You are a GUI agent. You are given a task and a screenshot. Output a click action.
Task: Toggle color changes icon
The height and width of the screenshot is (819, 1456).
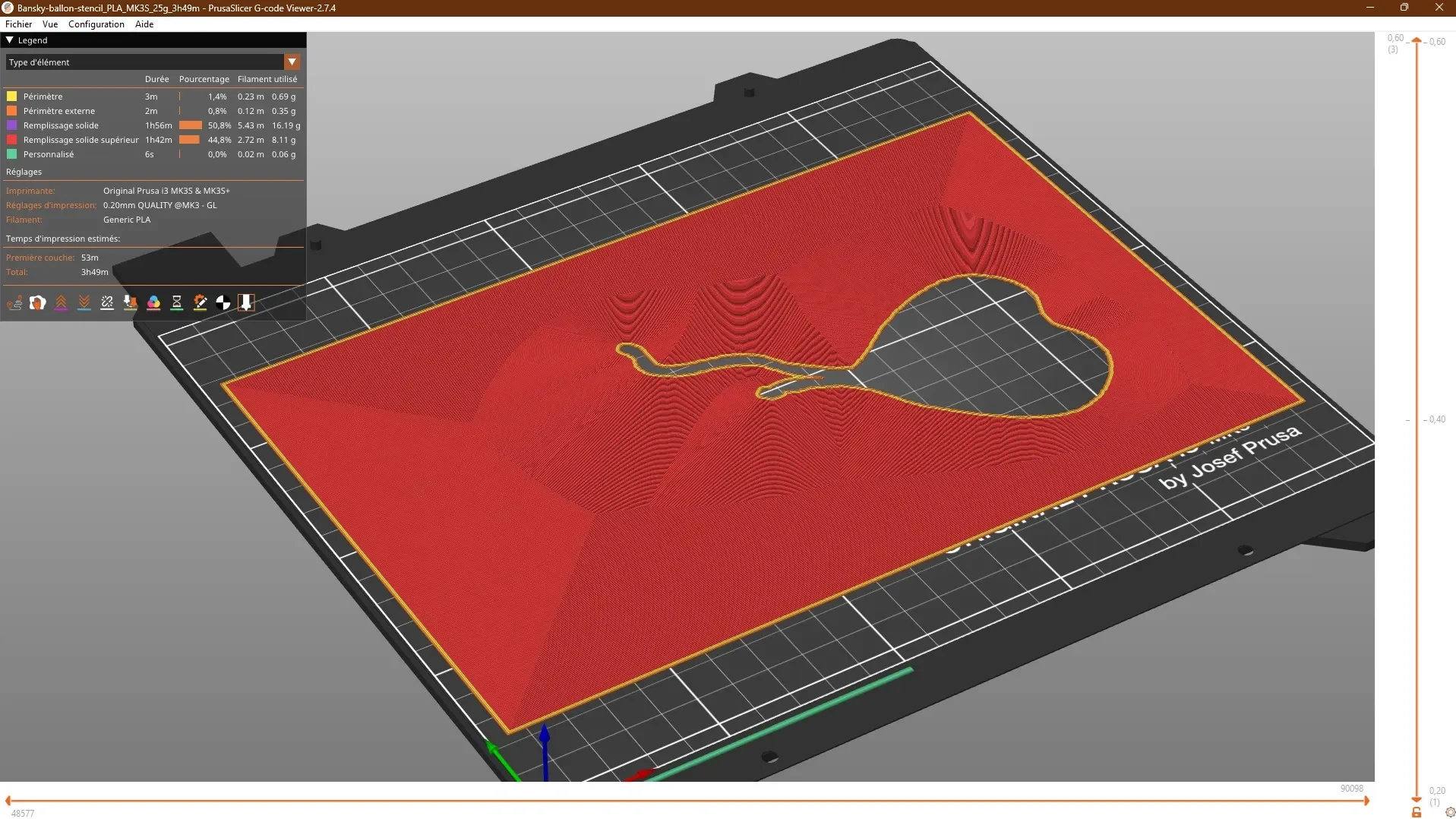click(x=153, y=303)
